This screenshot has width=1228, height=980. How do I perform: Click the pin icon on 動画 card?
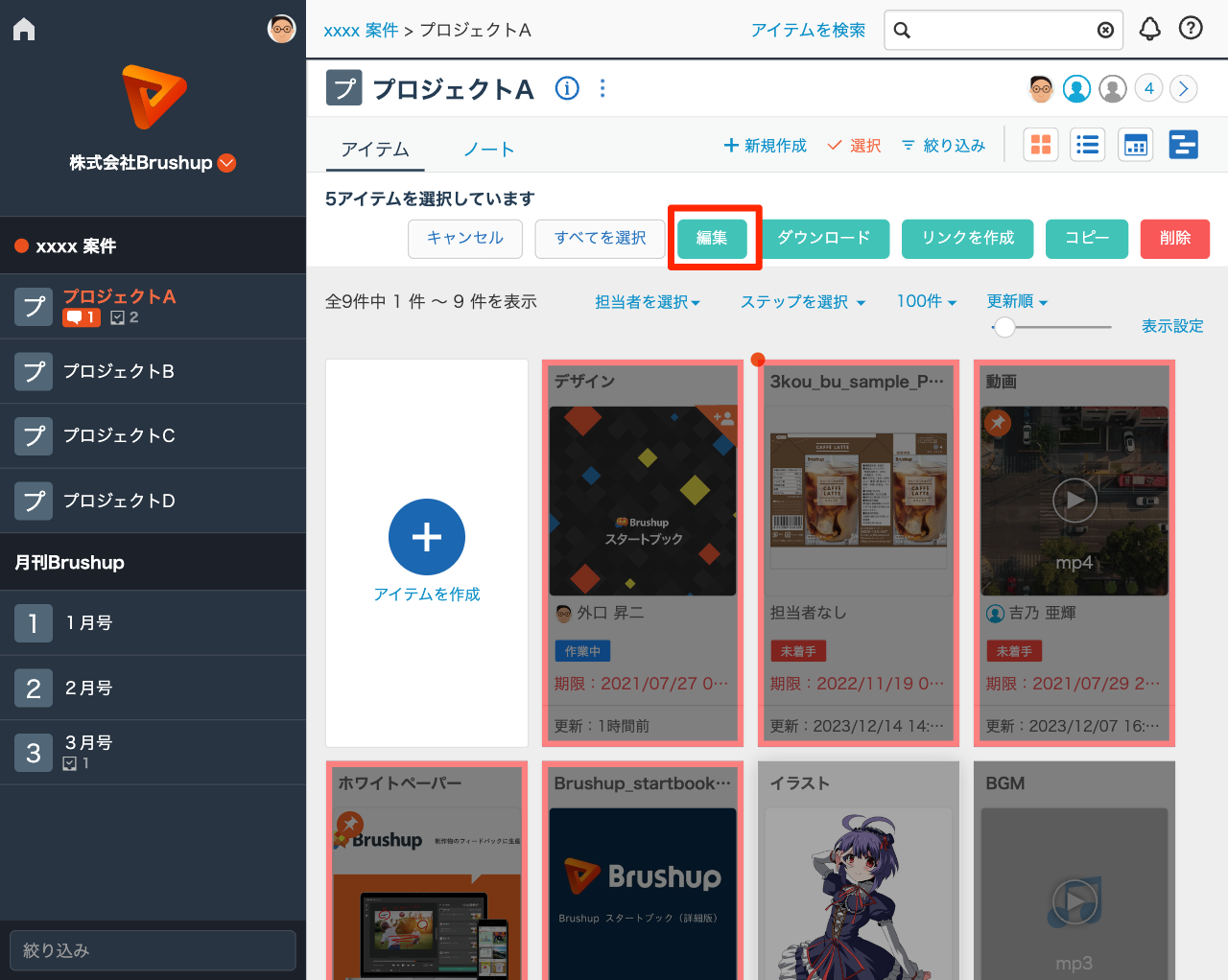pos(998,422)
